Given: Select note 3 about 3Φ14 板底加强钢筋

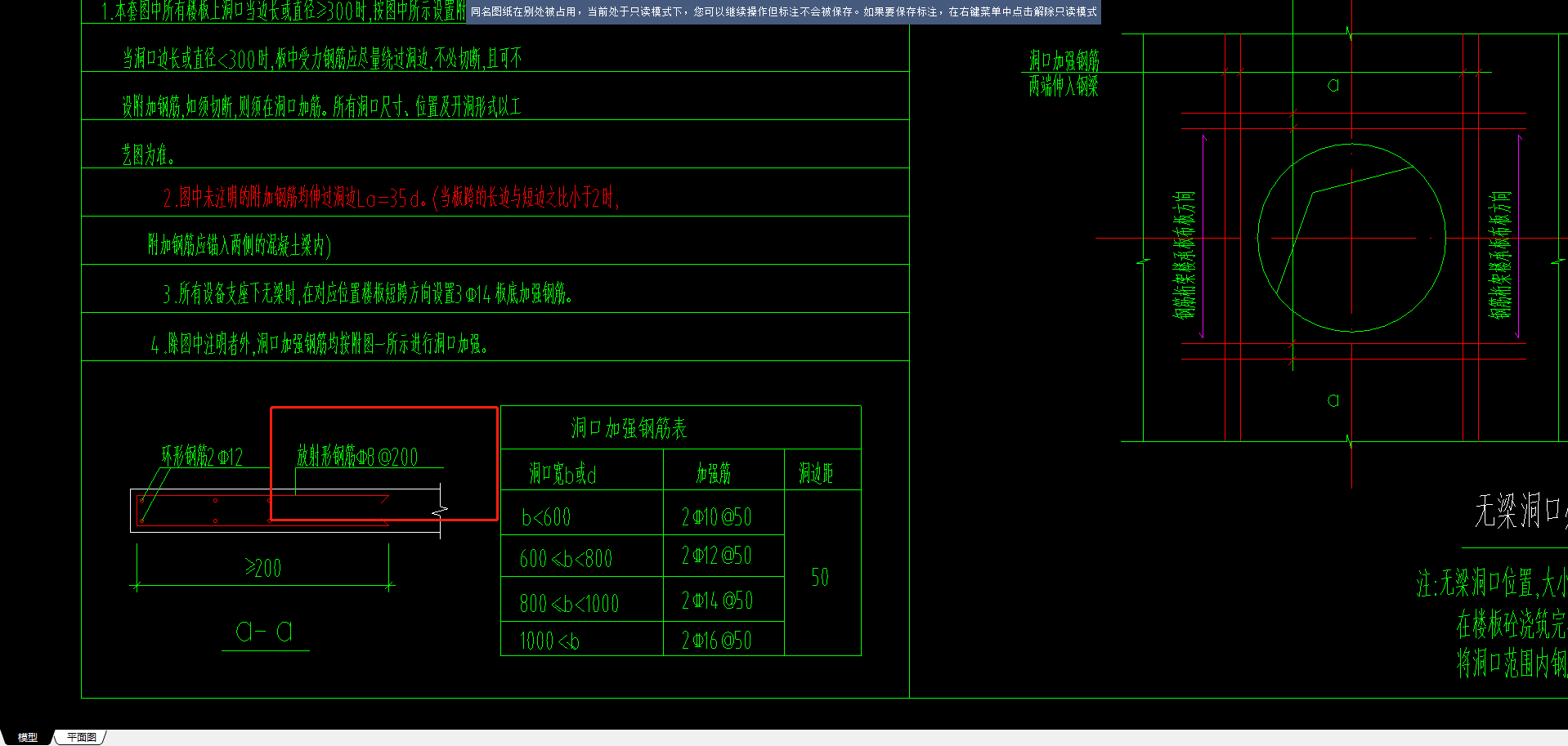Looking at the screenshot, I should coord(367,293).
